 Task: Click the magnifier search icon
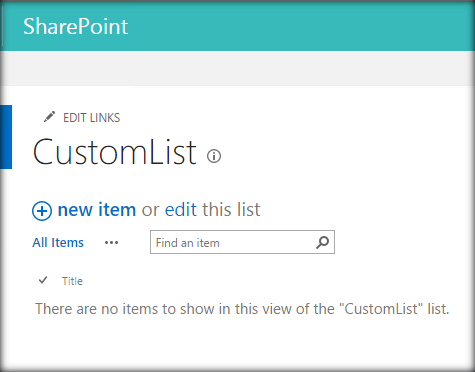tap(322, 242)
